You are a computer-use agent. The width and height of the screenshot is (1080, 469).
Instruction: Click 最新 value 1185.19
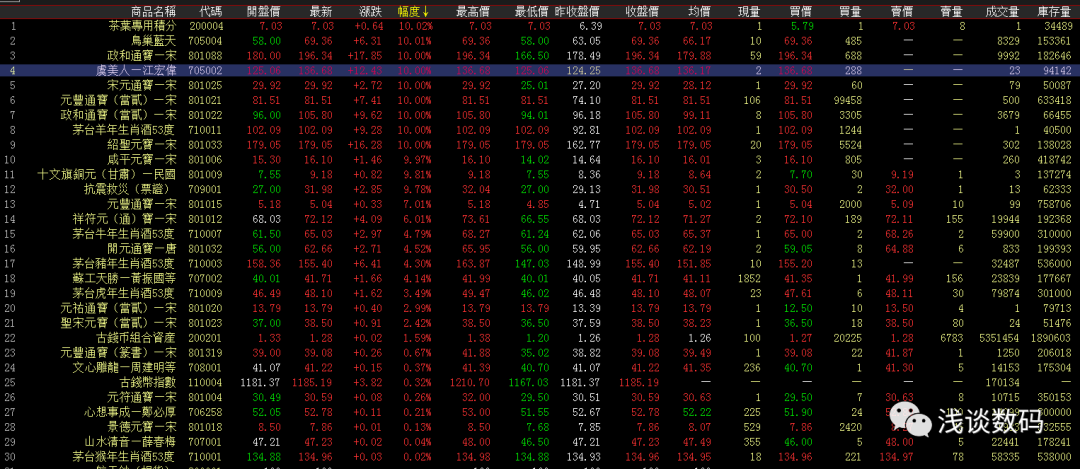pyautogui.click(x=313, y=382)
